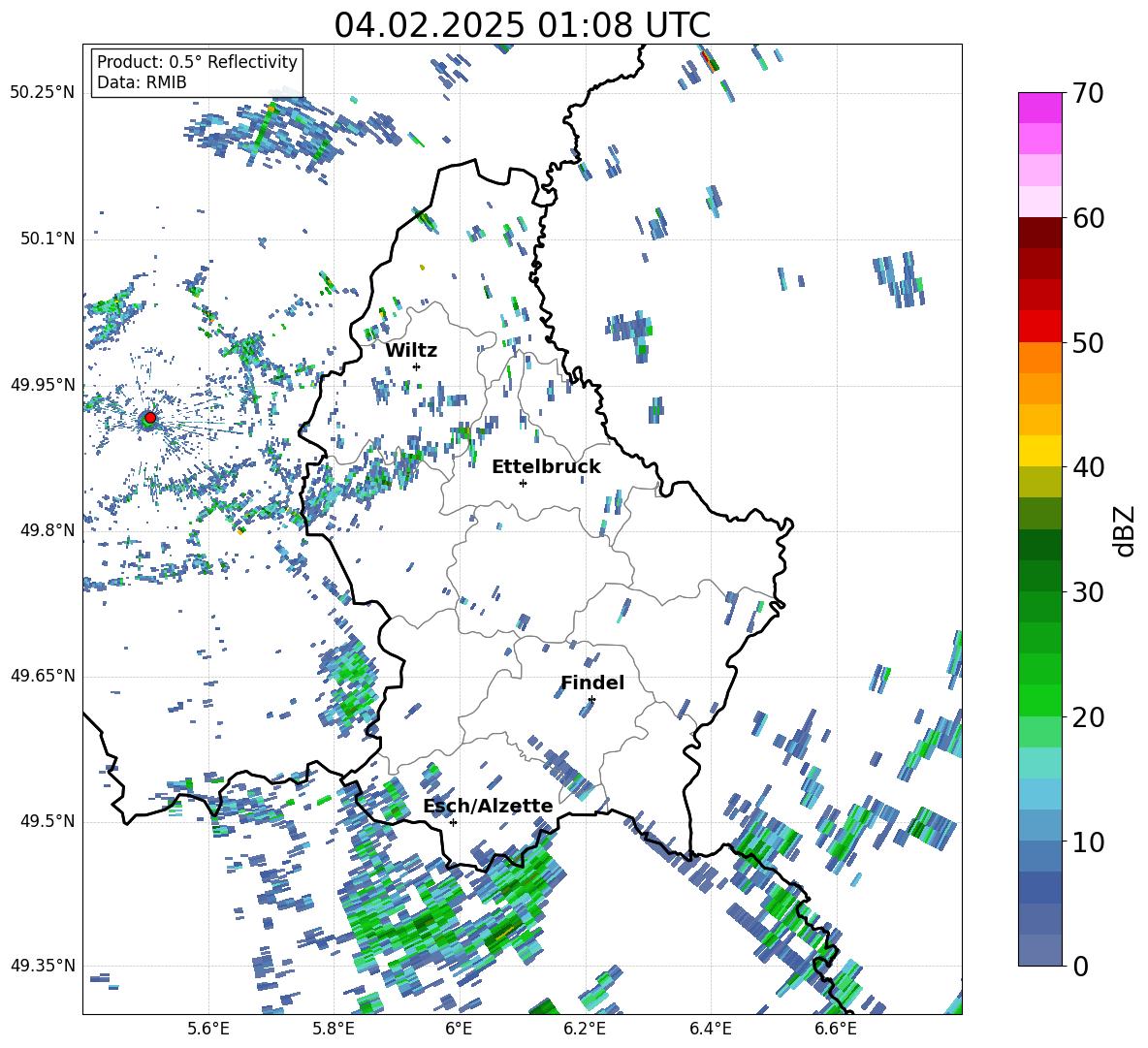Click the magenta top colorbar segment
This screenshot has height=1048, width=1148.
[1039, 108]
